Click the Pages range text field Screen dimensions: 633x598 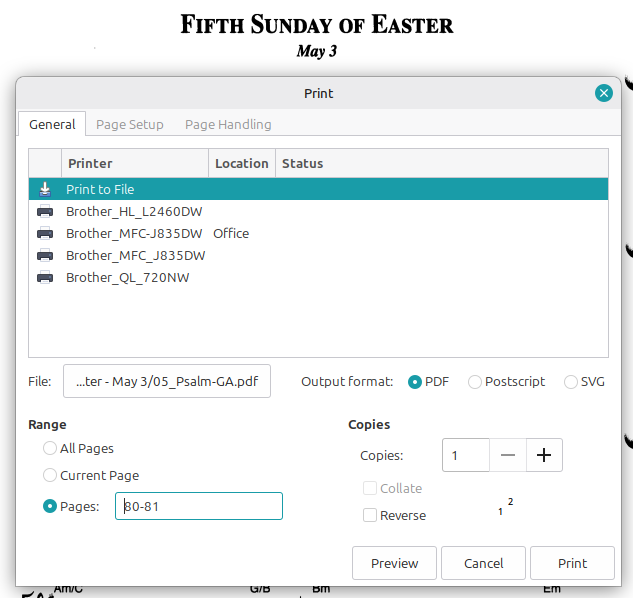(x=199, y=506)
